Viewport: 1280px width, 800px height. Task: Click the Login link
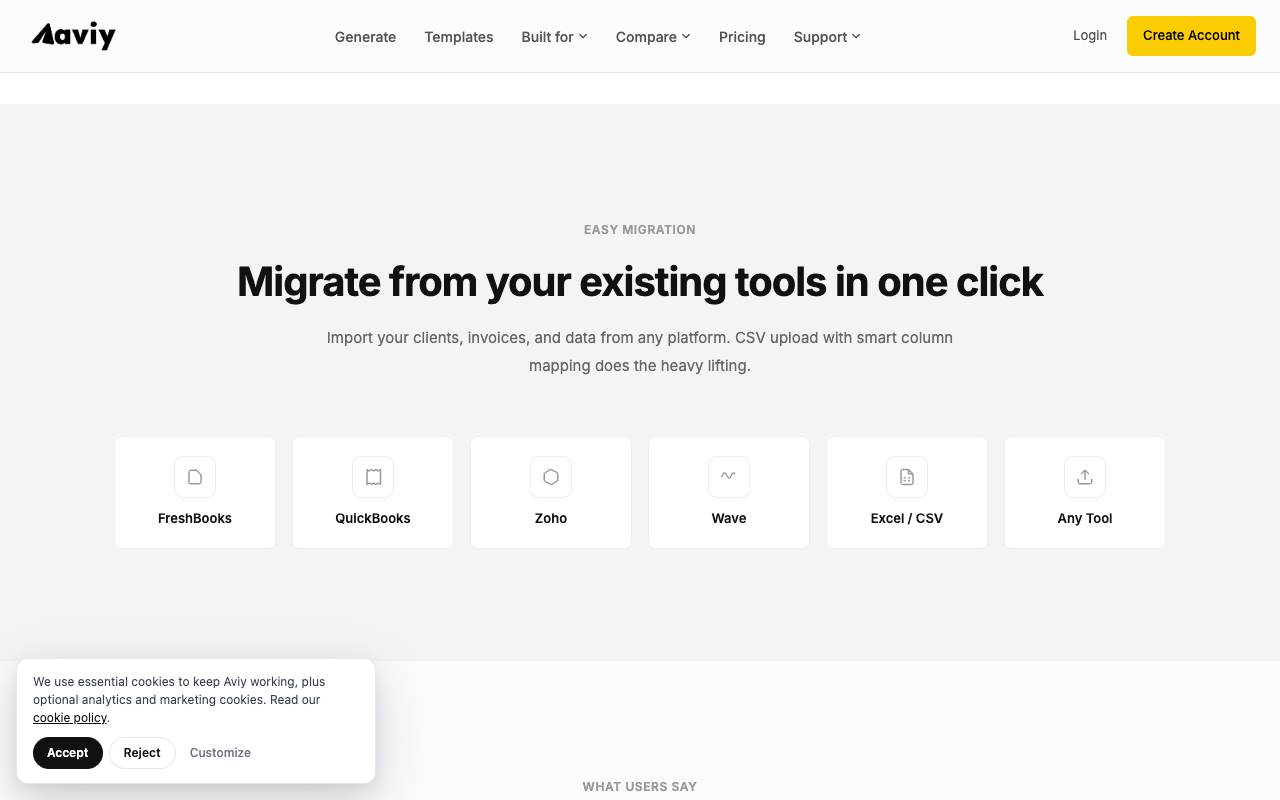[x=1090, y=35]
